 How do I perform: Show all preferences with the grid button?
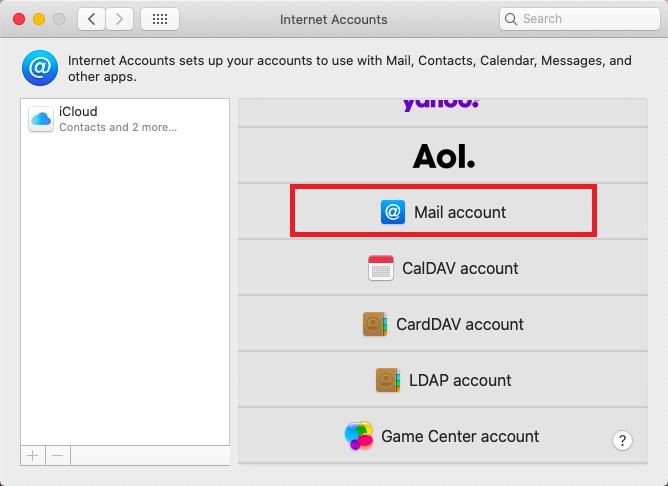click(x=160, y=19)
